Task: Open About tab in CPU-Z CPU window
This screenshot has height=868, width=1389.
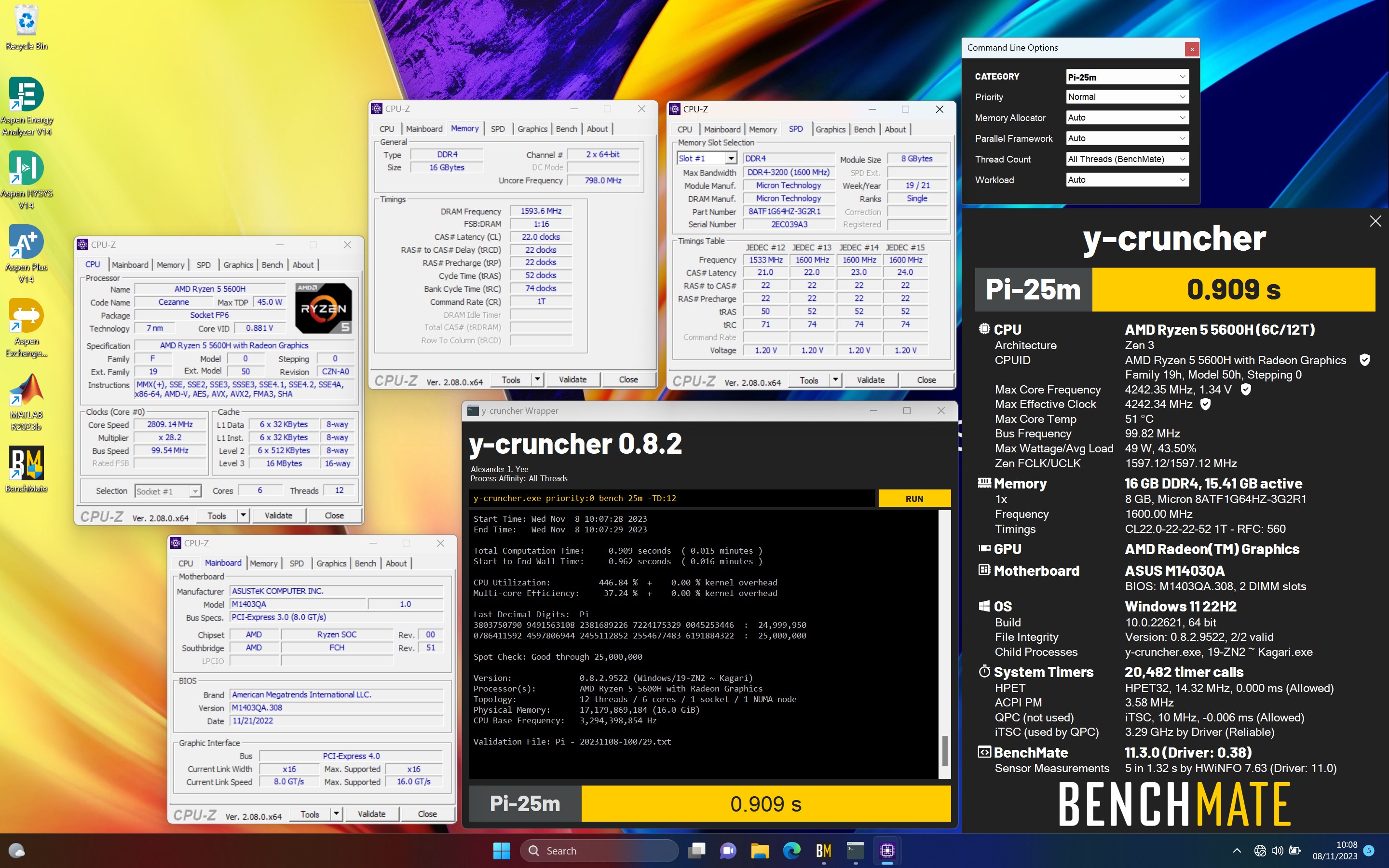Action: pos(303,265)
